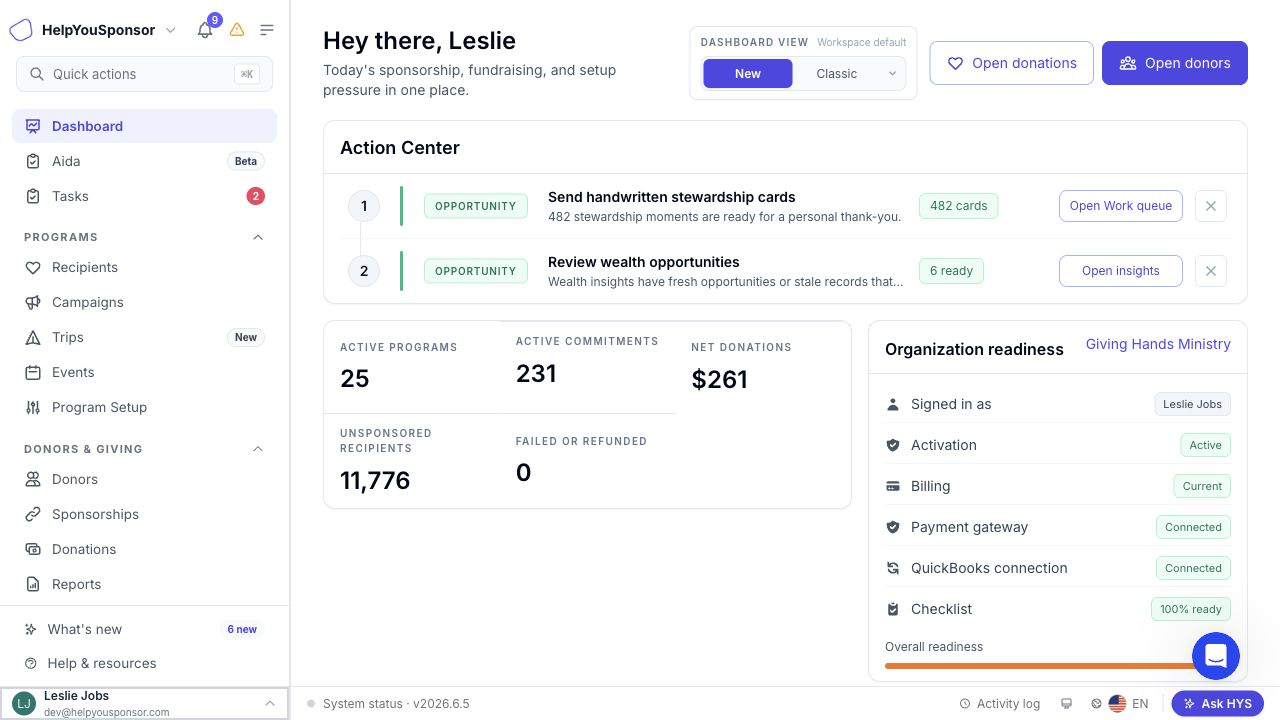1280x720 pixels.
Task: Collapse the Donors & Giving section
Action: 258,449
